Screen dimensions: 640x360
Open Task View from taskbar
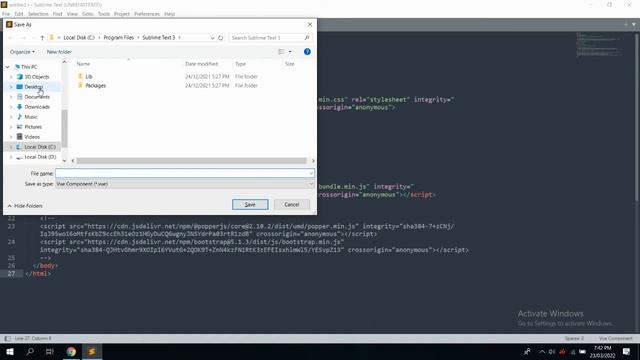click(50, 351)
